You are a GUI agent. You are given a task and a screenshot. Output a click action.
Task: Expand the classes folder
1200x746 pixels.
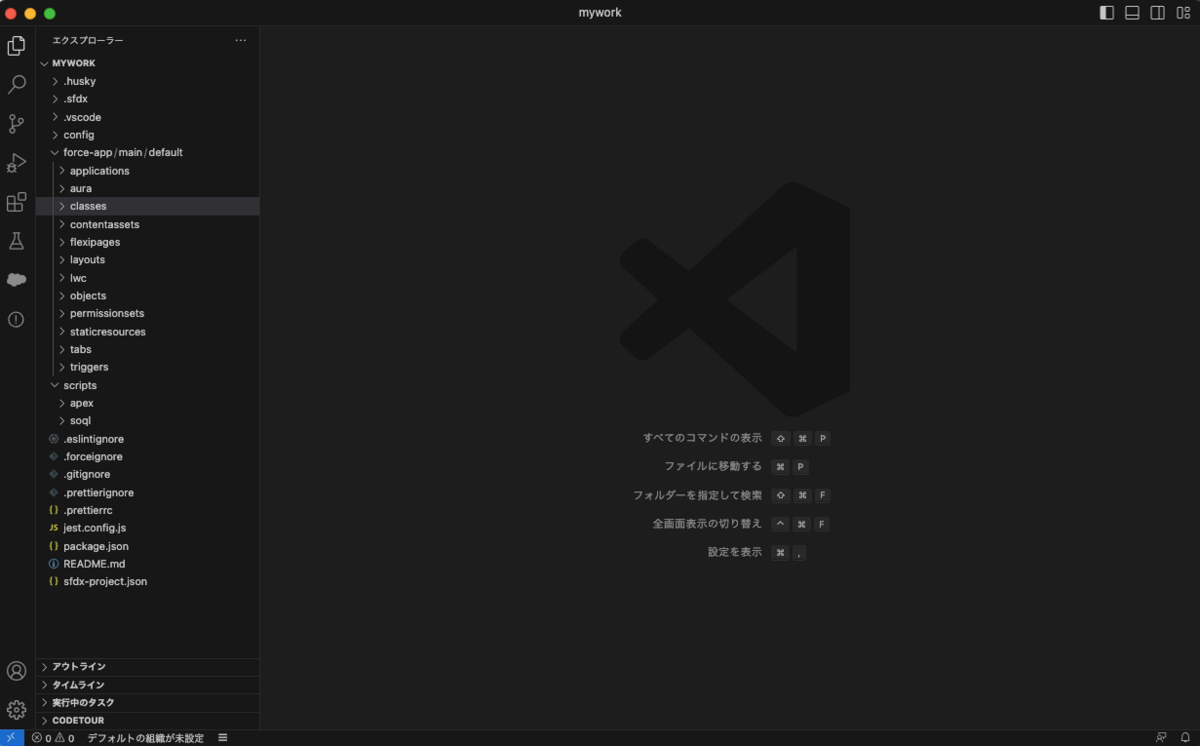pos(148,206)
